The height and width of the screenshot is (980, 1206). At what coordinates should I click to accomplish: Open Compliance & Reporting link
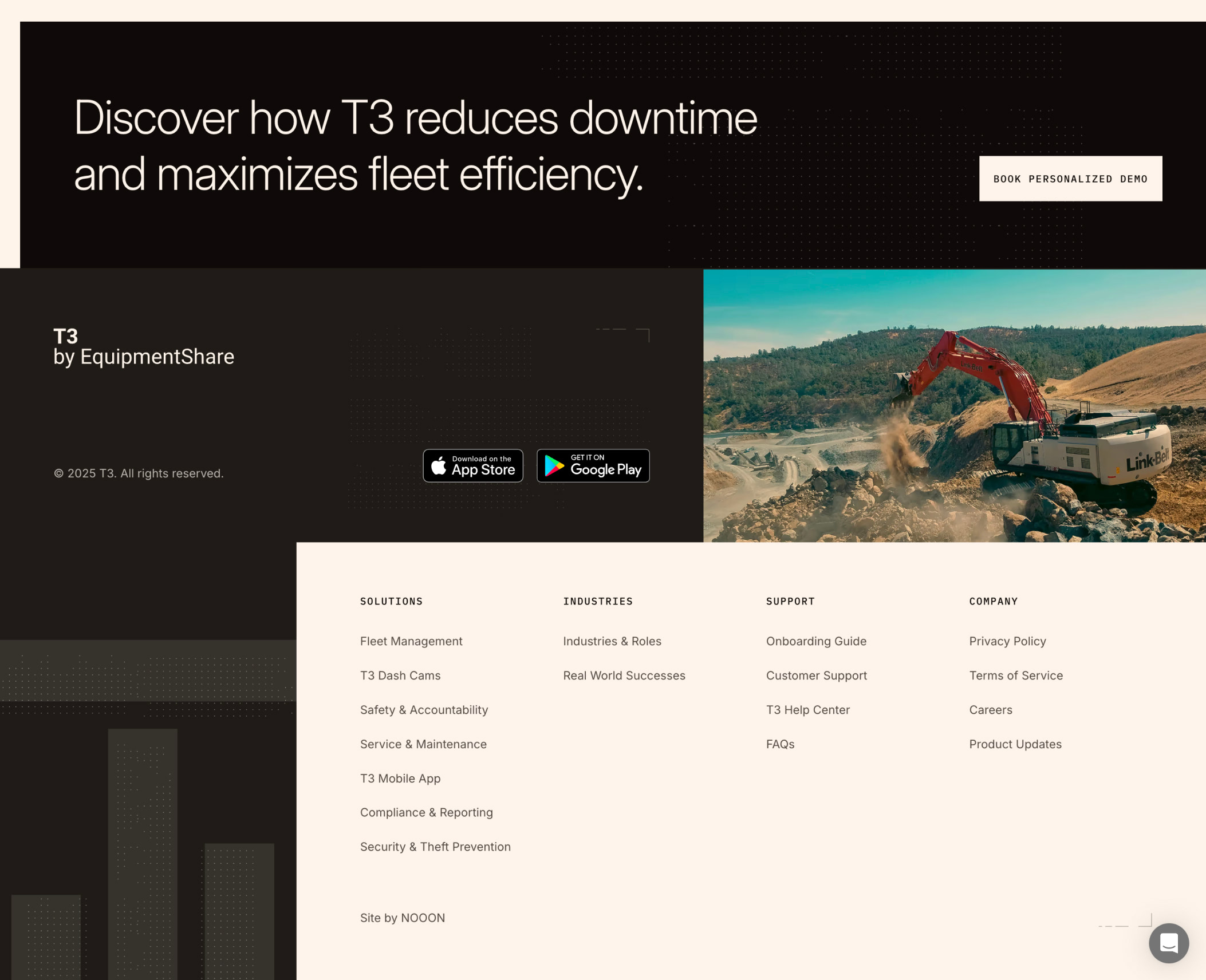point(426,812)
